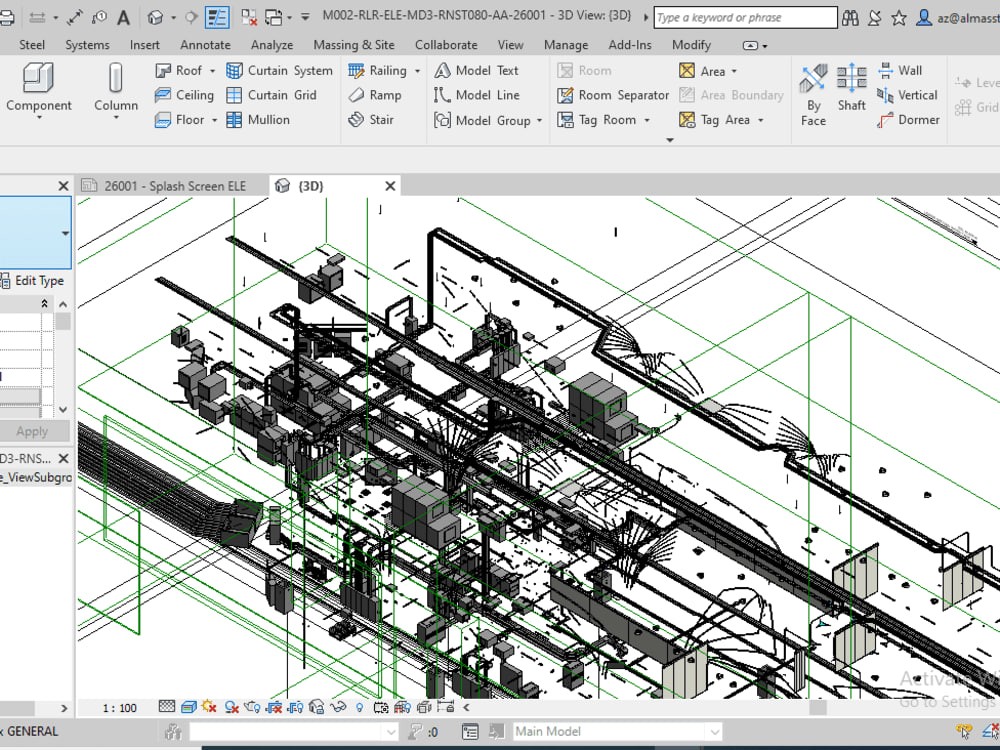Click the Edit Type button in Properties
1000x750 pixels.
click(34, 281)
